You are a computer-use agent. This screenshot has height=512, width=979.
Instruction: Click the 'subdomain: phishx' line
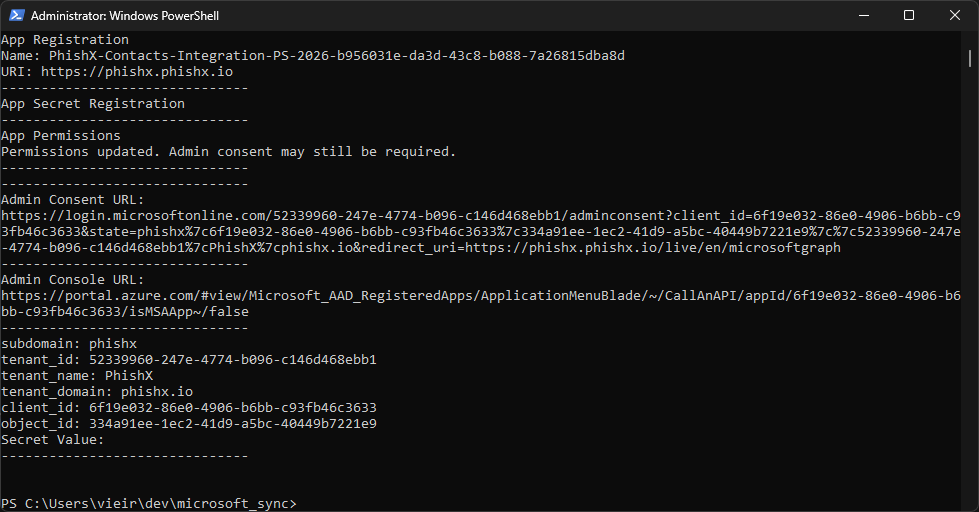[x=68, y=344]
